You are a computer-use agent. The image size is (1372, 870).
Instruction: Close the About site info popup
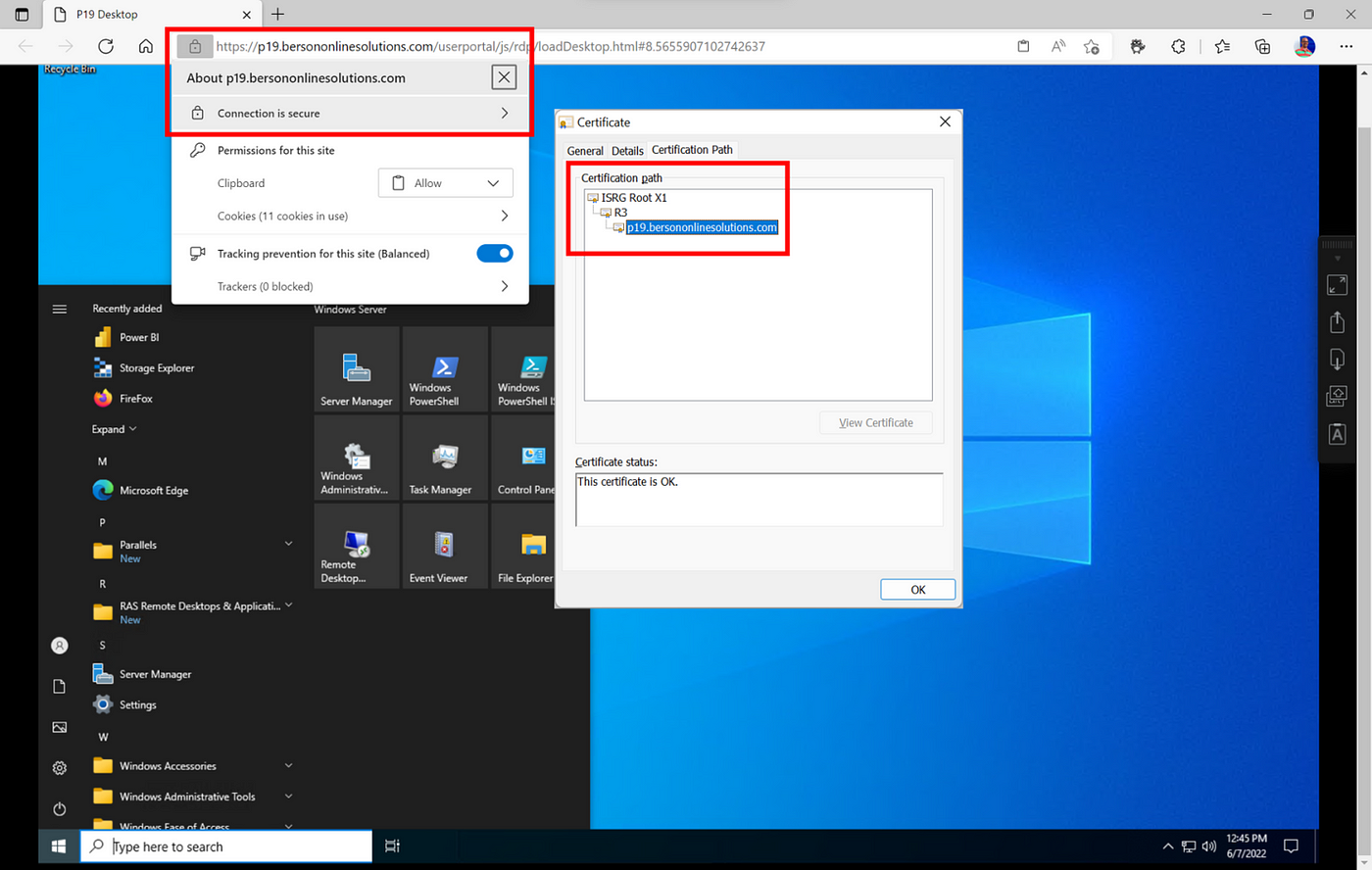(x=504, y=77)
